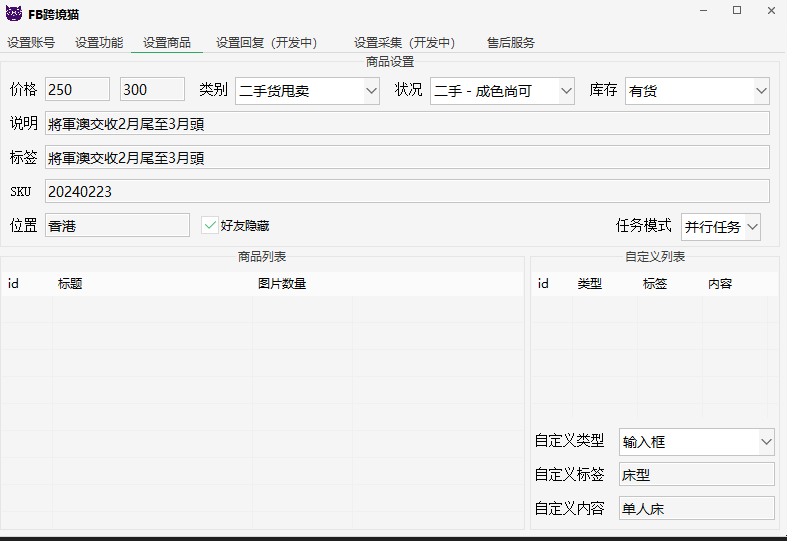Image resolution: width=787 pixels, height=541 pixels.
Task: Open 设置回复 (开发中) tab
Action: tap(266, 43)
